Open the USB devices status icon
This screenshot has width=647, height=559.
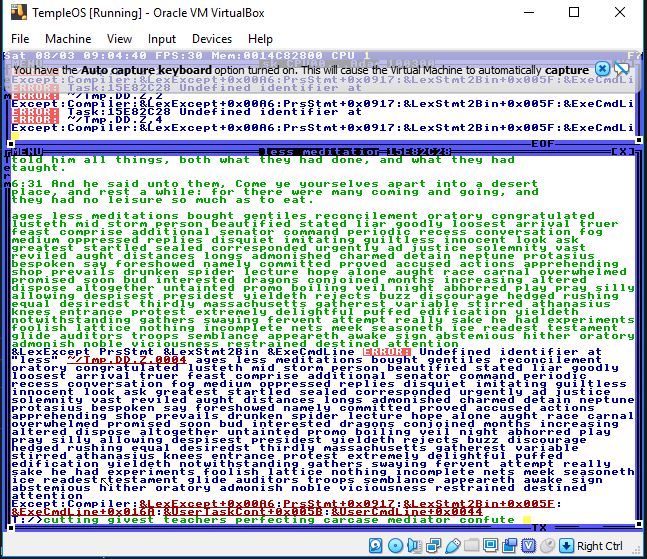tap(453, 545)
